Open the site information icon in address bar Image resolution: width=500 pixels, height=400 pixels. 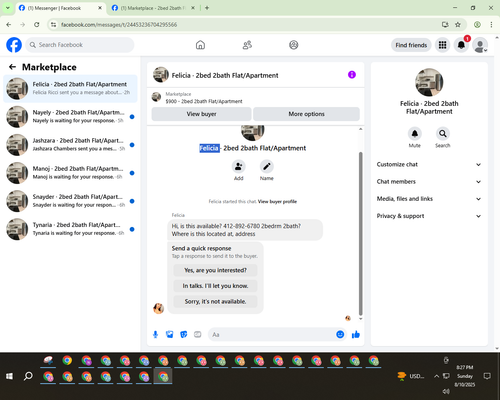pos(53,24)
